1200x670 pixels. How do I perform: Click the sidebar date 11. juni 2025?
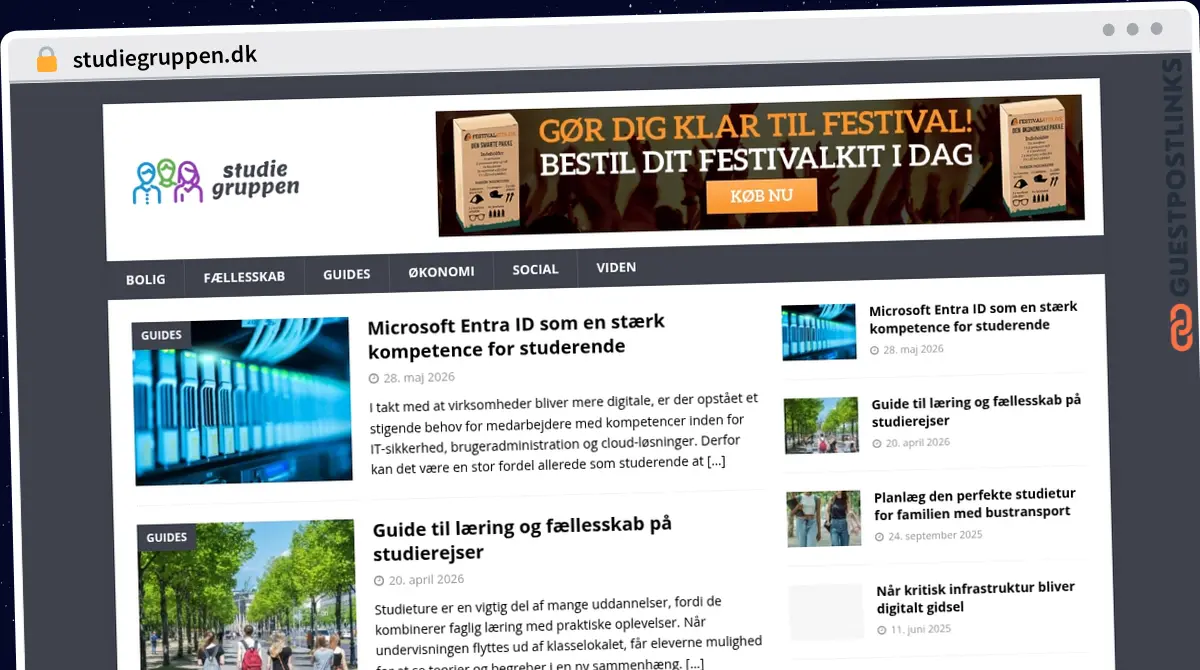tap(921, 629)
